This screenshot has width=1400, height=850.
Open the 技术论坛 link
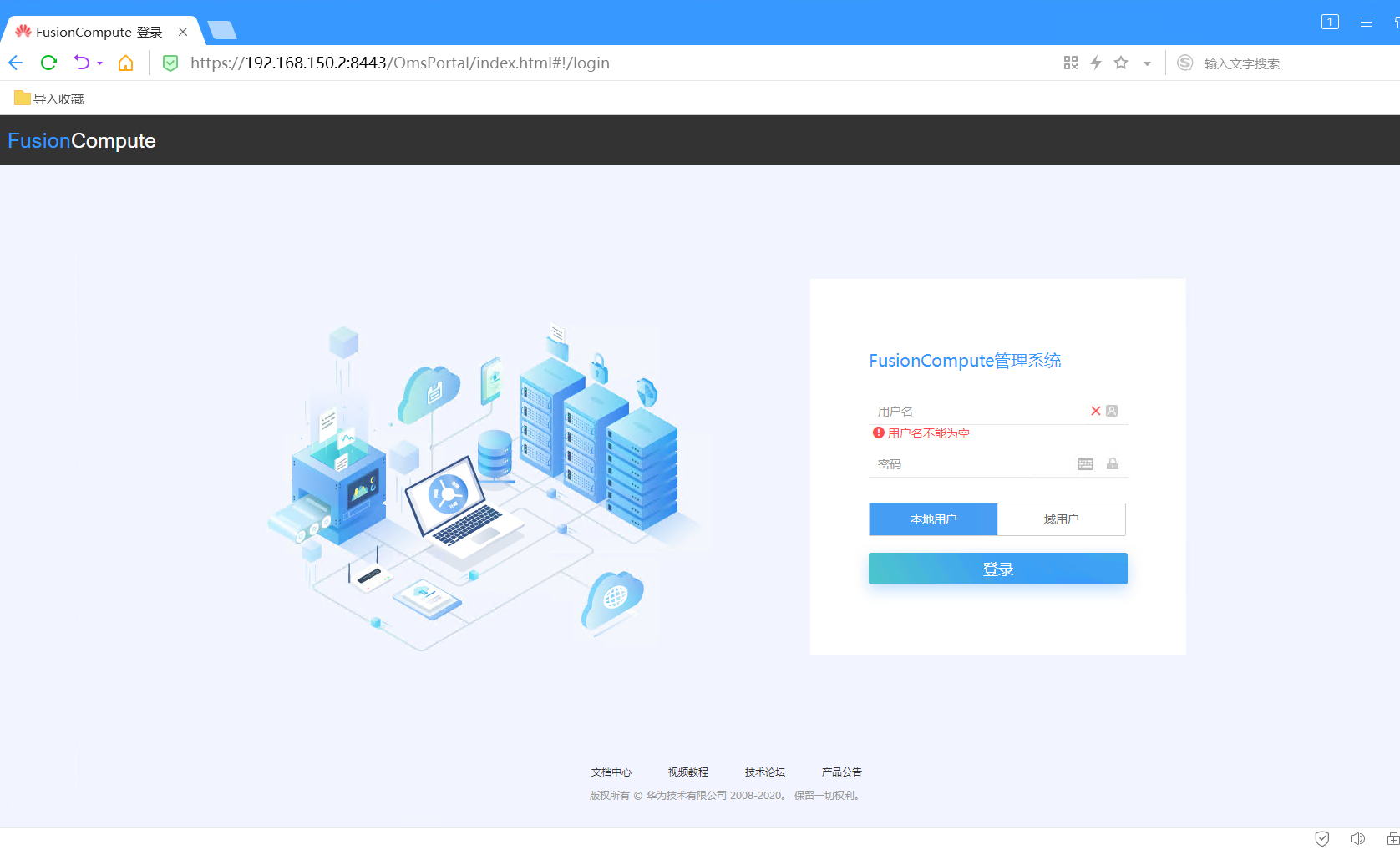765,772
